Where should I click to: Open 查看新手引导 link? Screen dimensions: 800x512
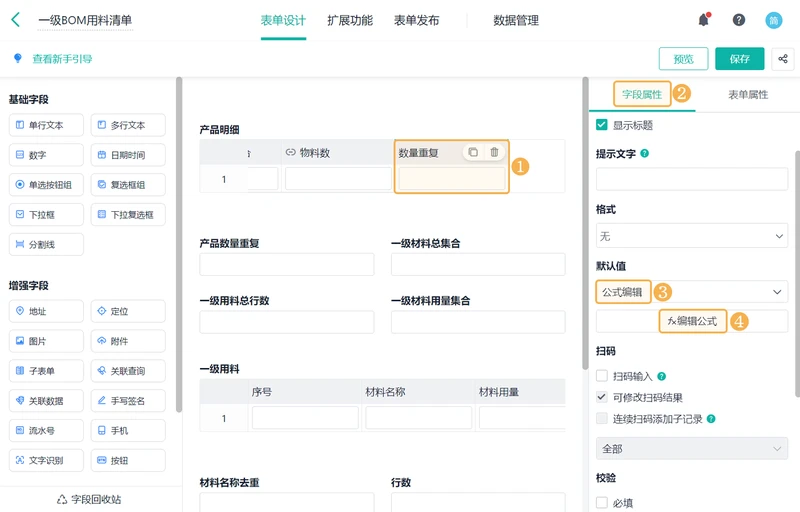click(x=62, y=59)
